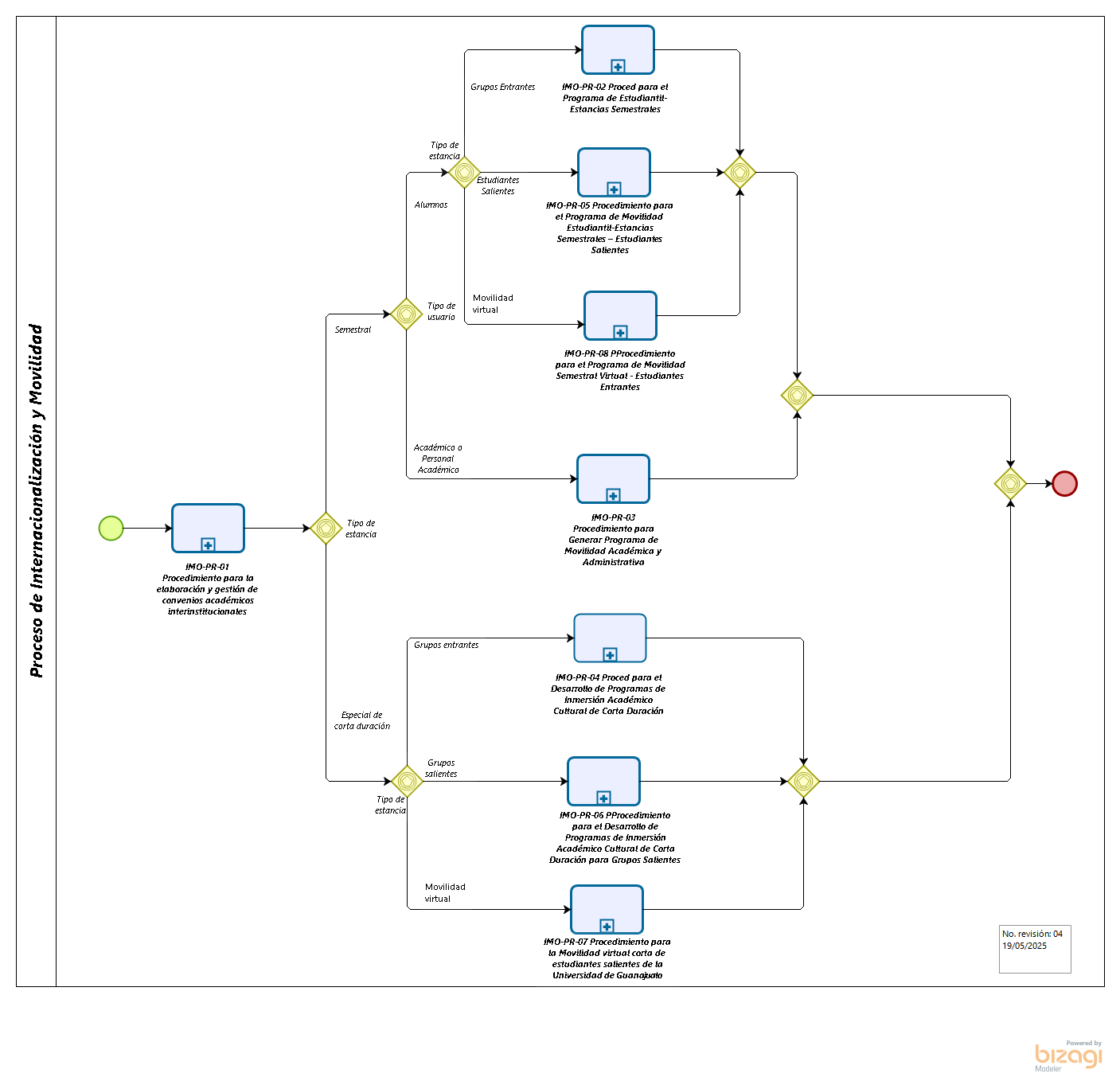Expand the IMO-PR-01 subprocess plus marker
The width and height of the screenshot is (1120, 1081).
click(x=208, y=545)
